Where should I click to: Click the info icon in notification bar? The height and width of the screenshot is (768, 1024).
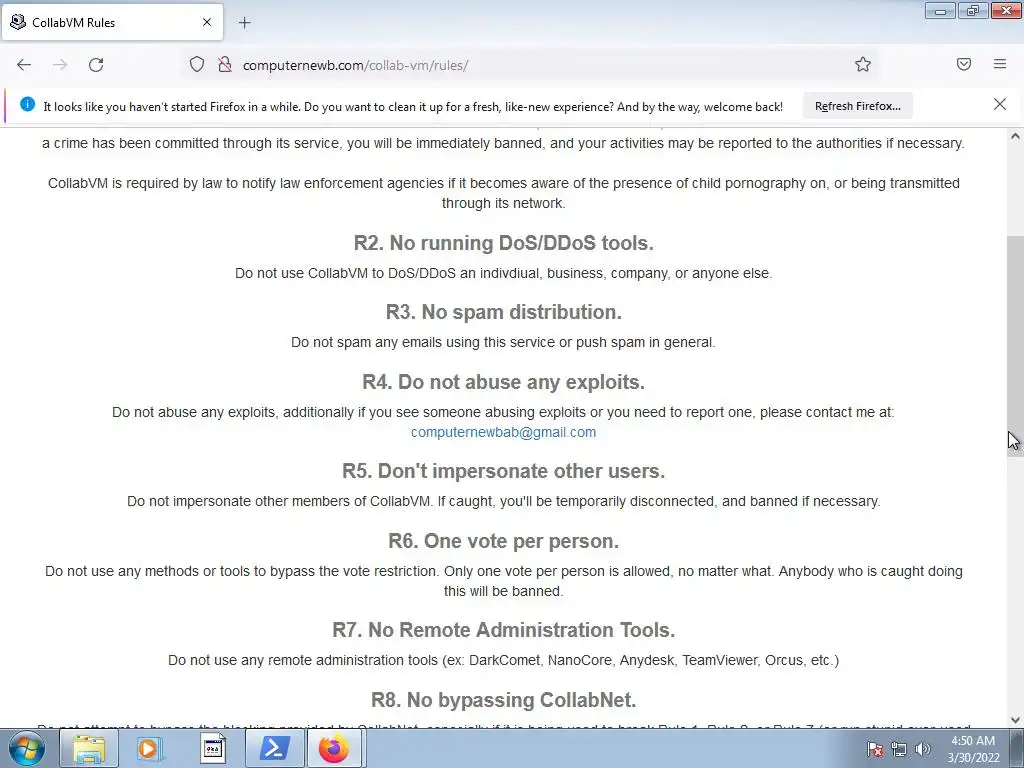point(27,104)
